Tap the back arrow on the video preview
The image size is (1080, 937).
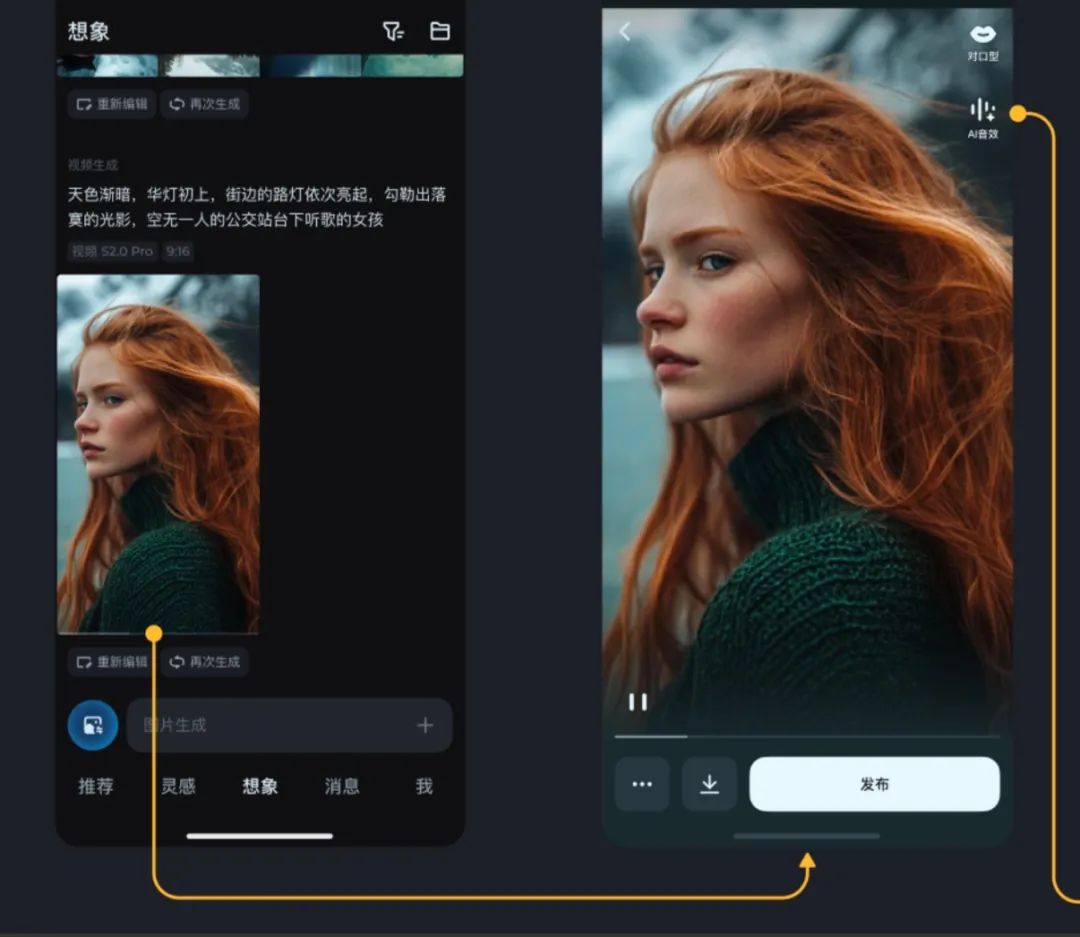point(625,31)
